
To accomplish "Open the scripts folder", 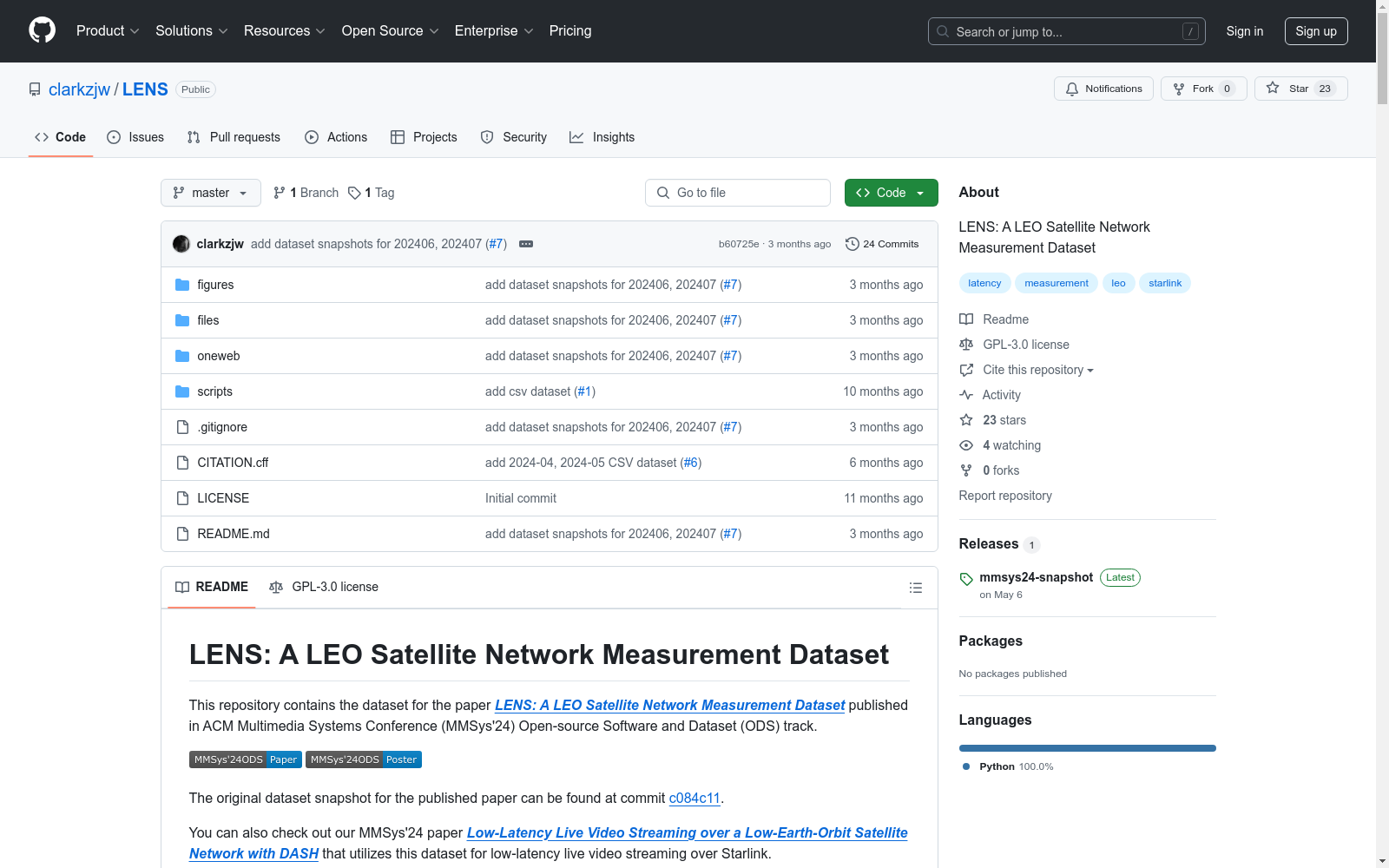I will point(214,391).
